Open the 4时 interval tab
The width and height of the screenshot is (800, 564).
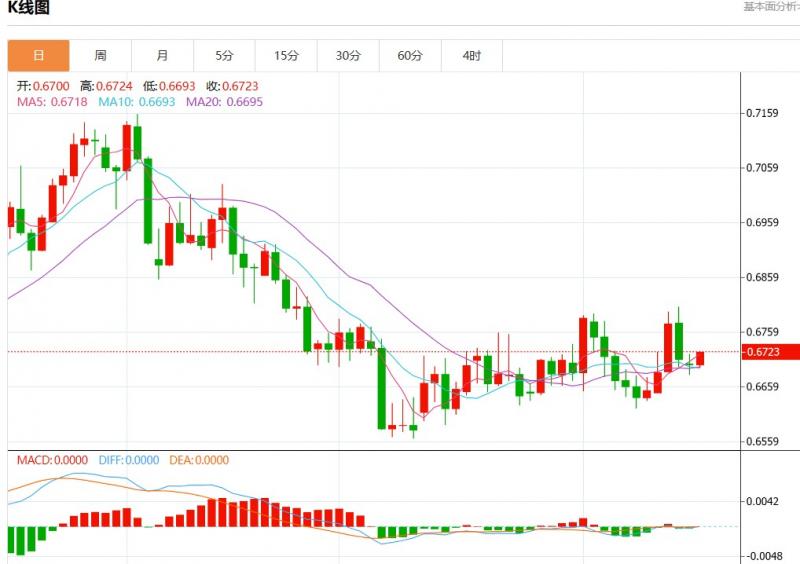click(x=472, y=56)
